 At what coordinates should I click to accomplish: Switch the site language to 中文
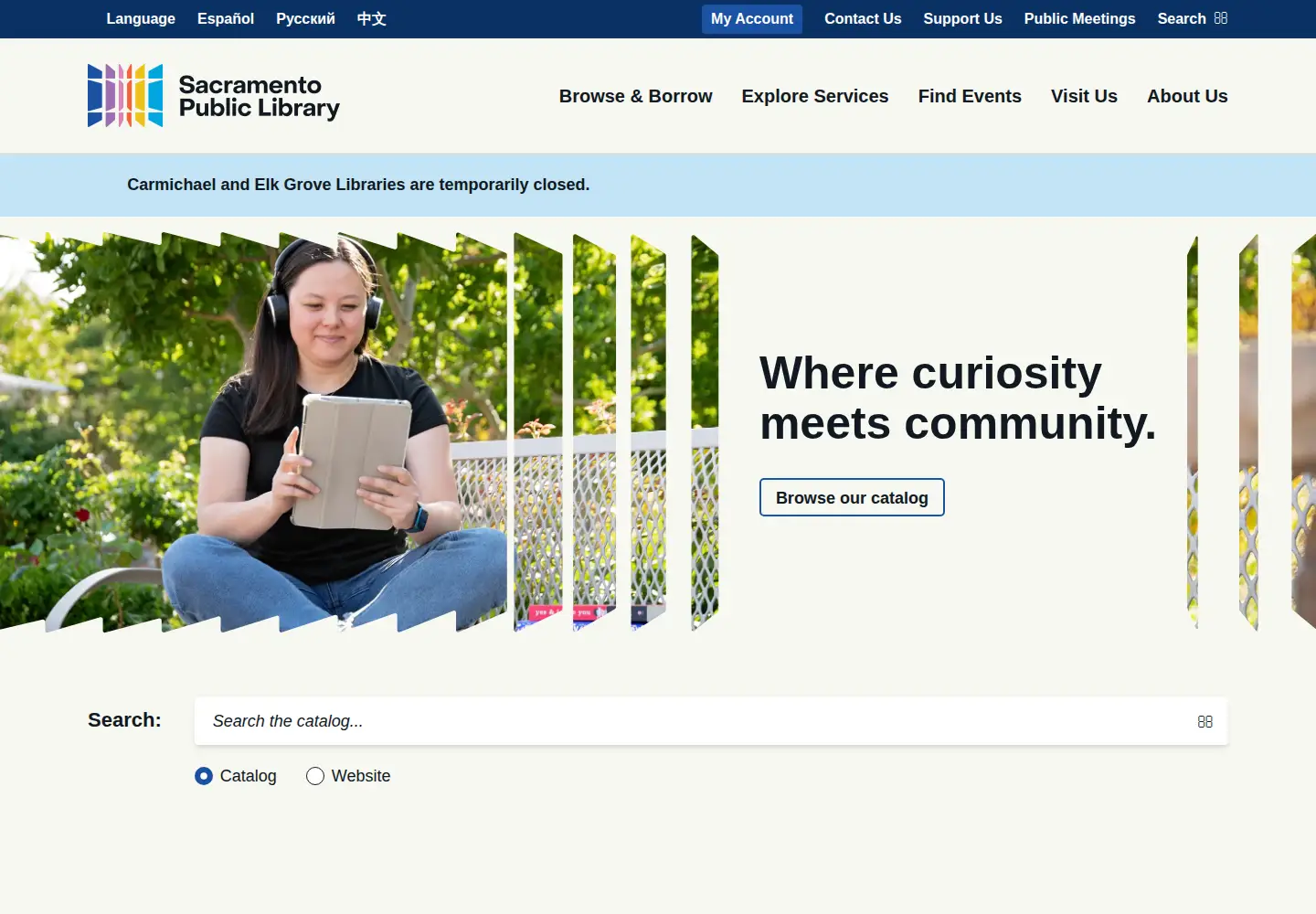tap(372, 19)
